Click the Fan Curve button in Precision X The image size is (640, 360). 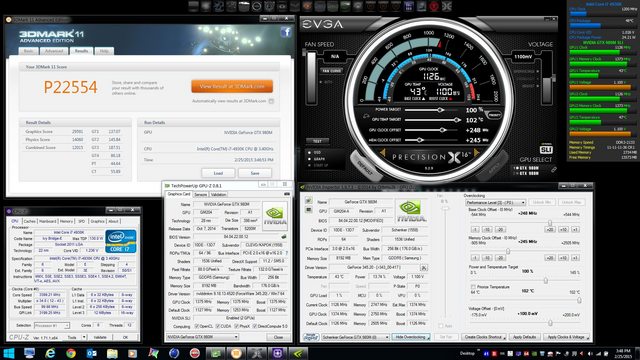pos(331,71)
